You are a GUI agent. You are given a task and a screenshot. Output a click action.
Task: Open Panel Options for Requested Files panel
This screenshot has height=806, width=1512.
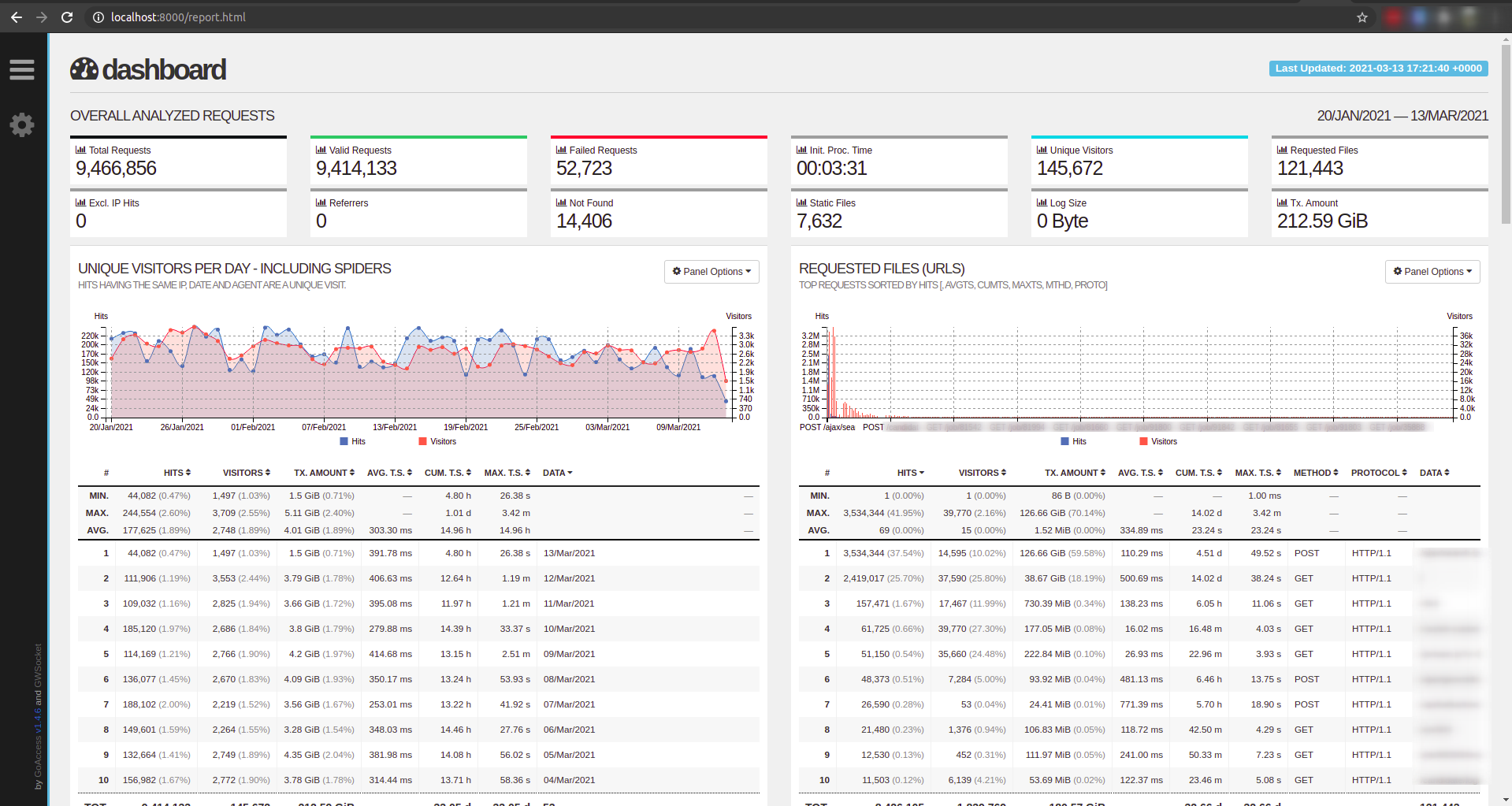coord(1432,272)
